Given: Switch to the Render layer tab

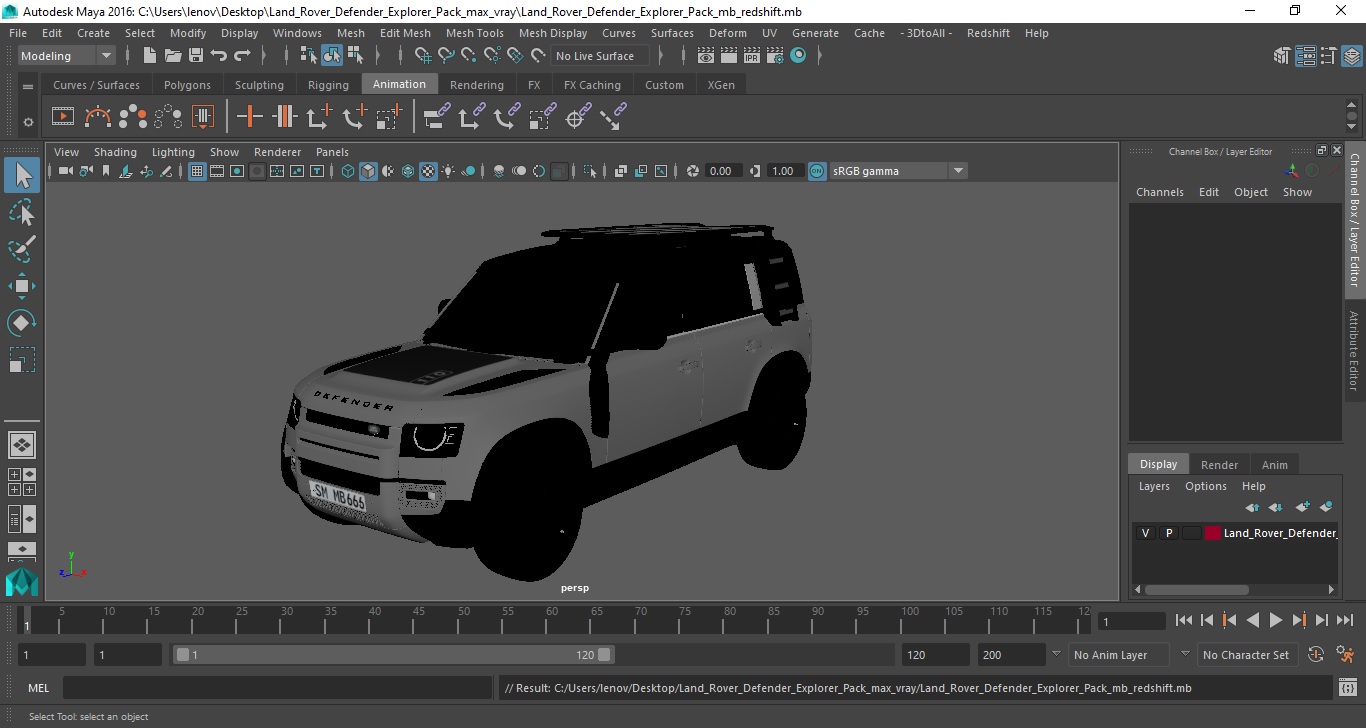Looking at the screenshot, I should (1219, 464).
